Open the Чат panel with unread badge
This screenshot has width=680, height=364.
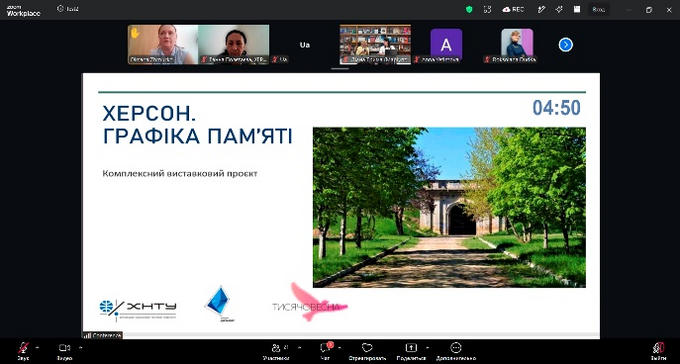coord(325,351)
